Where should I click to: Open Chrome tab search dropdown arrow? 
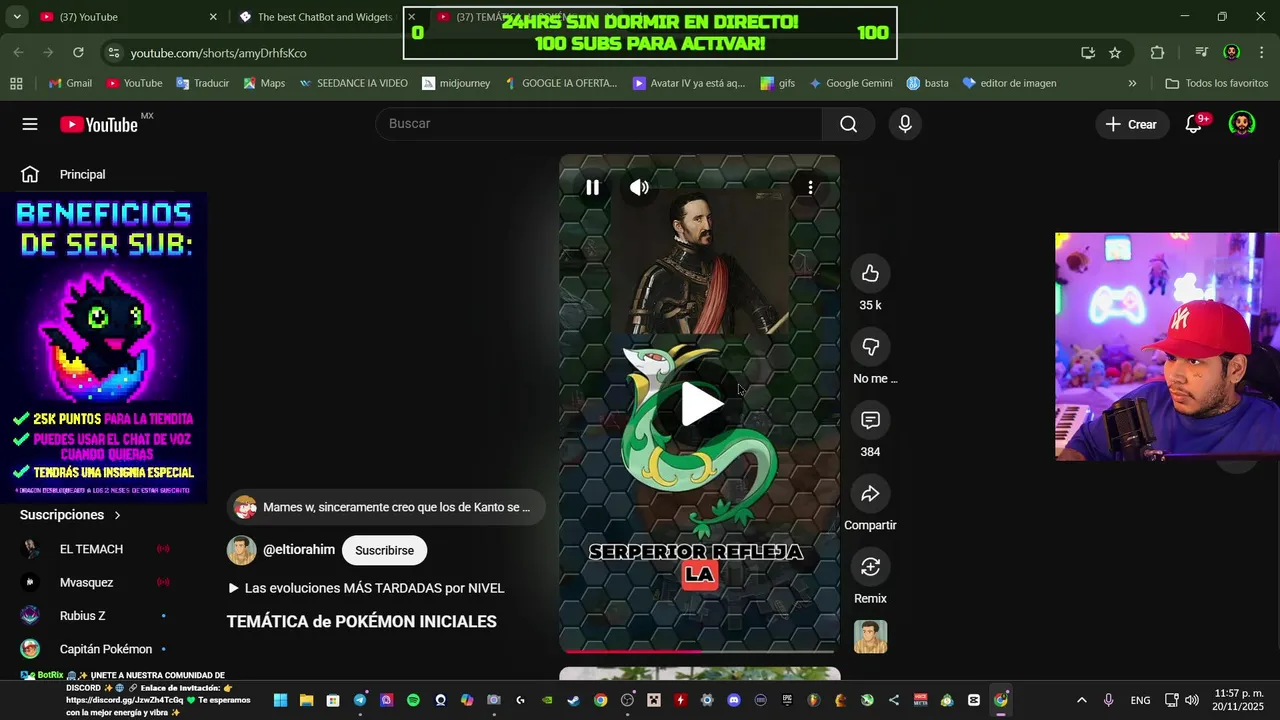[x=17, y=17]
